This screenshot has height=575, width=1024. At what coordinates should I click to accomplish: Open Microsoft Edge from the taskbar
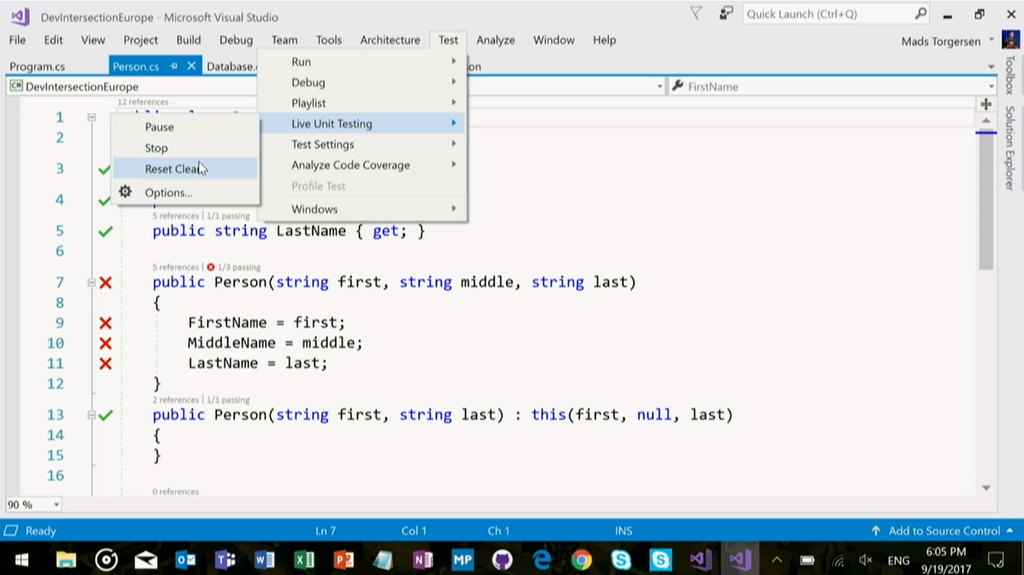coord(541,560)
